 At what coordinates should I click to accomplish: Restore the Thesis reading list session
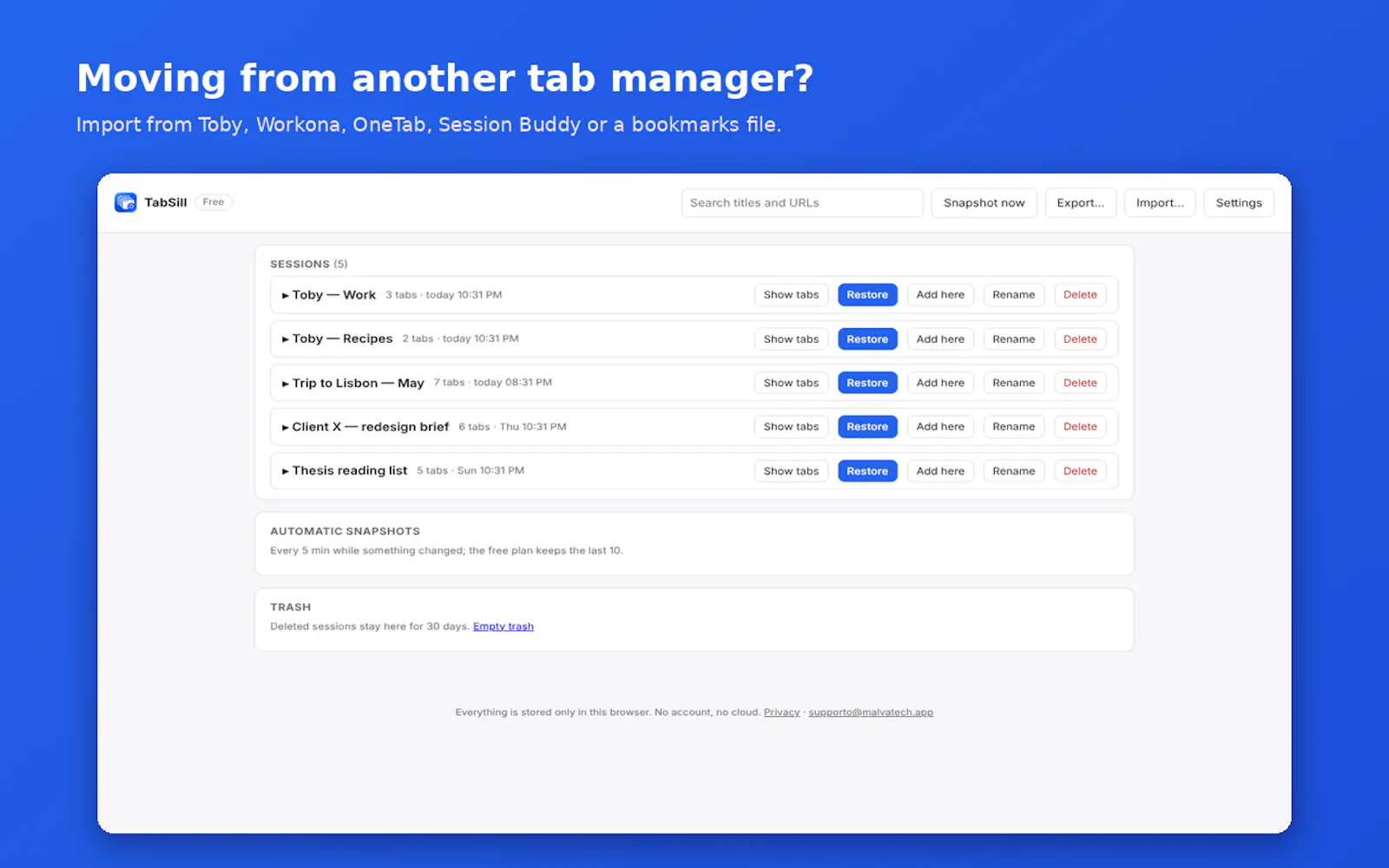pyautogui.click(x=867, y=471)
